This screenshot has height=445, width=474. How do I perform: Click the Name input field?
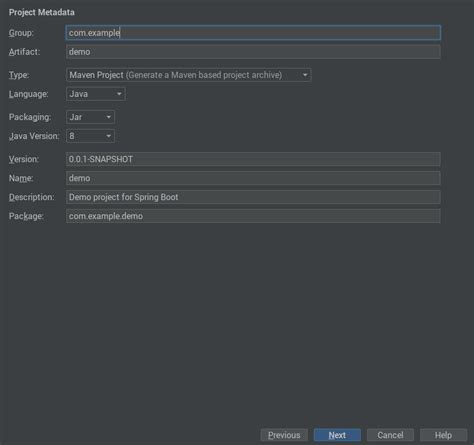pyautogui.click(x=253, y=178)
